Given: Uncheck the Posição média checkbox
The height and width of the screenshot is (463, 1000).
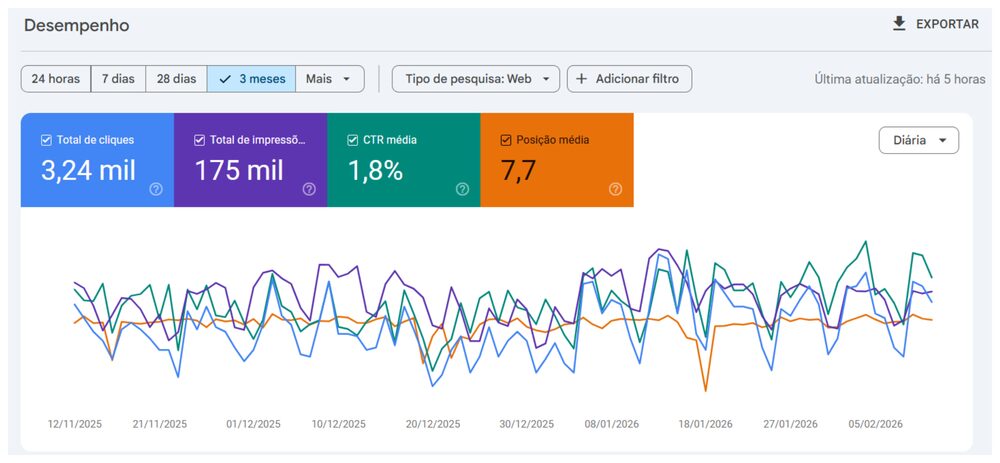Looking at the screenshot, I should 506,140.
